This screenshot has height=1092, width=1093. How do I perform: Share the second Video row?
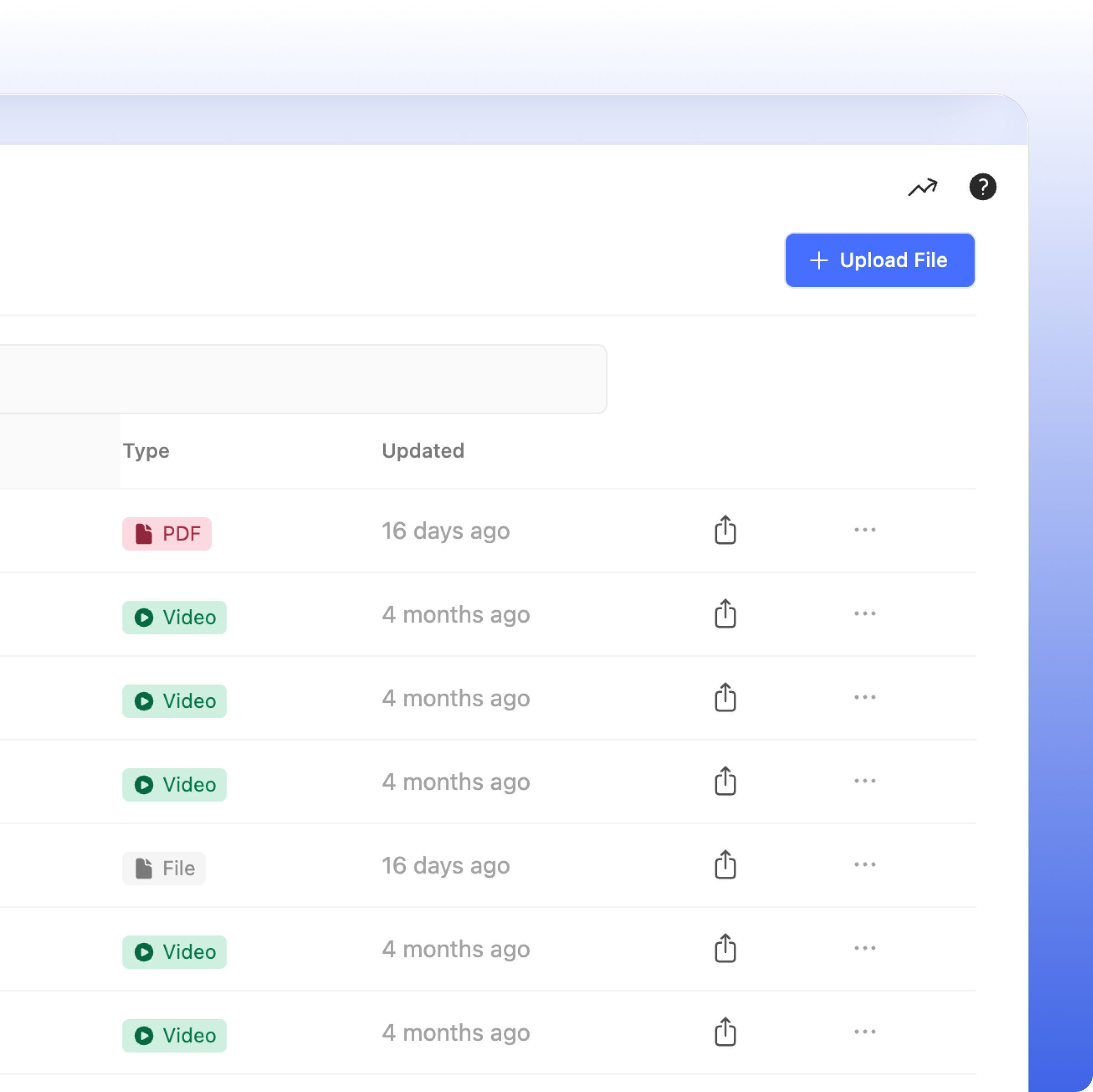click(x=725, y=698)
